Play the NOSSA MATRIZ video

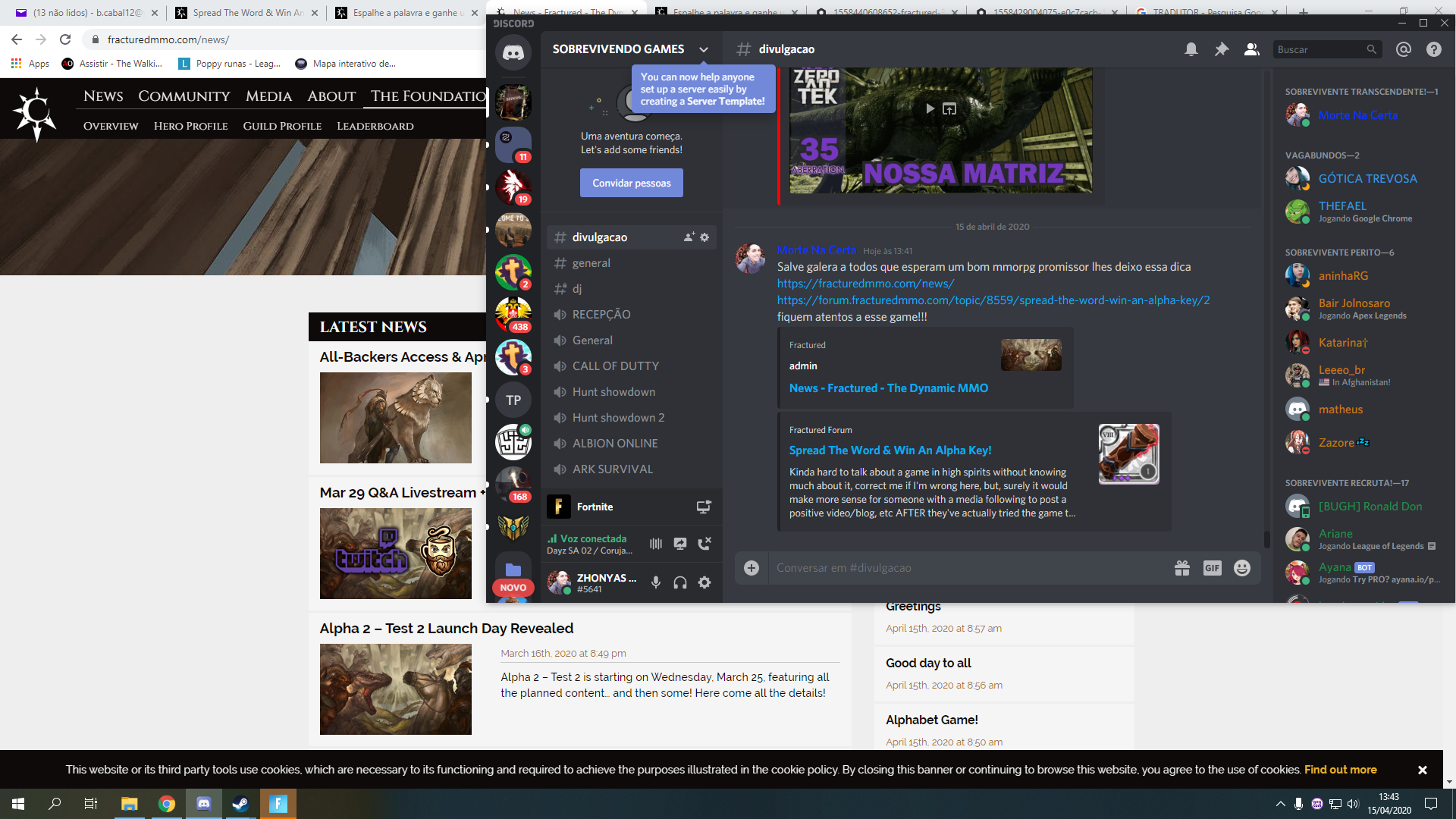[x=930, y=108]
